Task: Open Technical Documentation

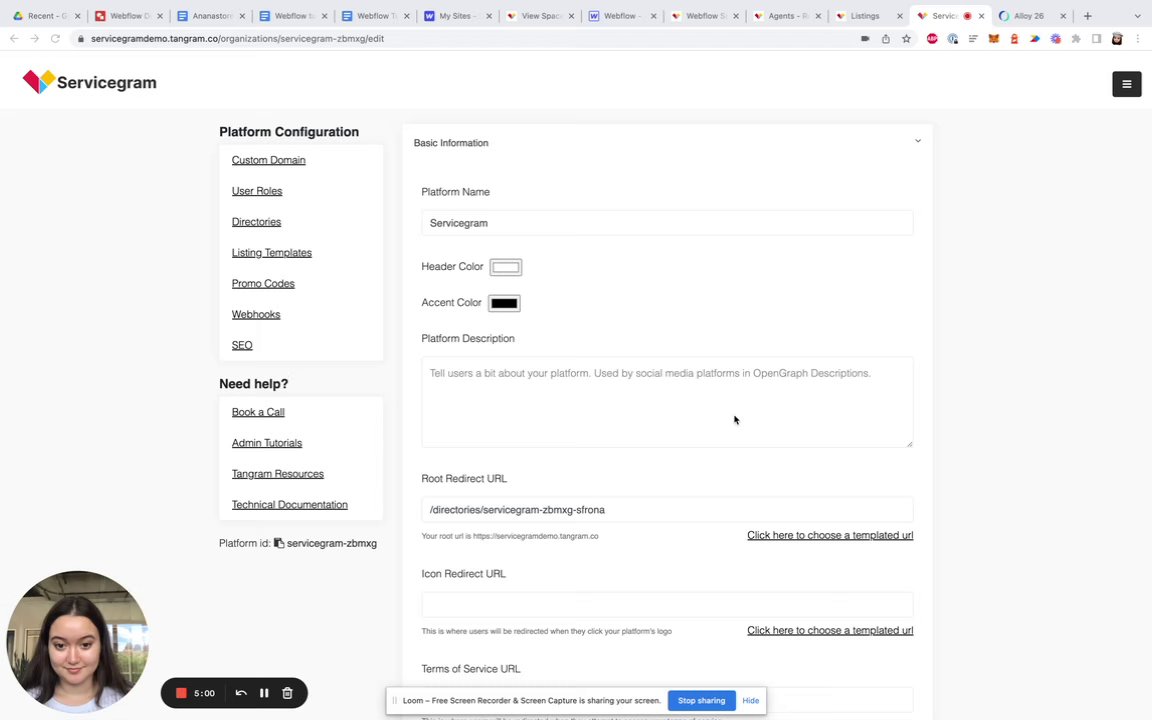Action: tap(289, 505)
